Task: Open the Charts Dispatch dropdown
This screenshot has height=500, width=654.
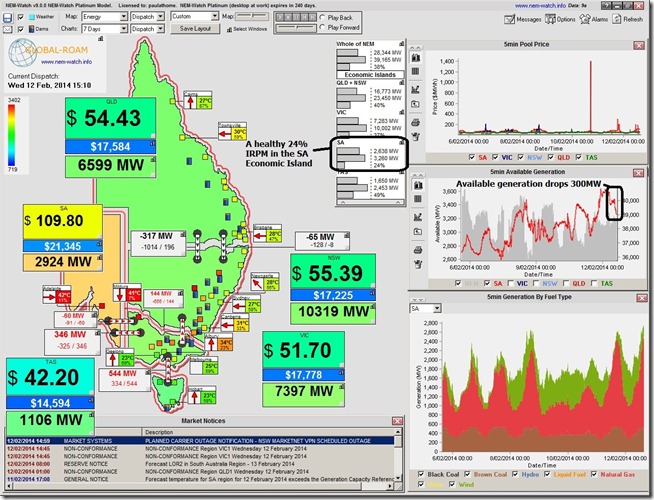Action: click(161, 29)
